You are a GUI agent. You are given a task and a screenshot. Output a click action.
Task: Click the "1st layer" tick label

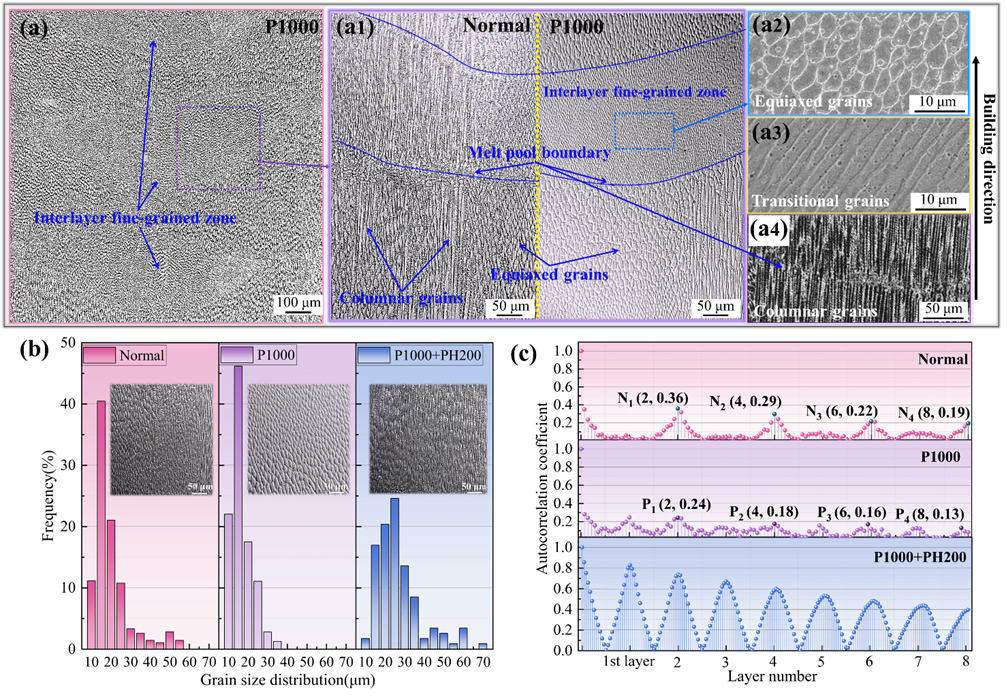click(x=629, y=662)
